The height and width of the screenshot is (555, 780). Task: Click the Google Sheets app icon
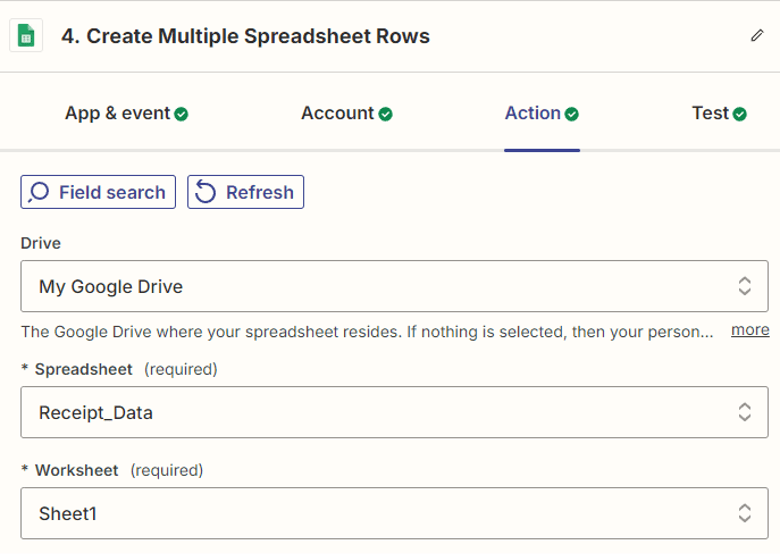pos(26,36)
